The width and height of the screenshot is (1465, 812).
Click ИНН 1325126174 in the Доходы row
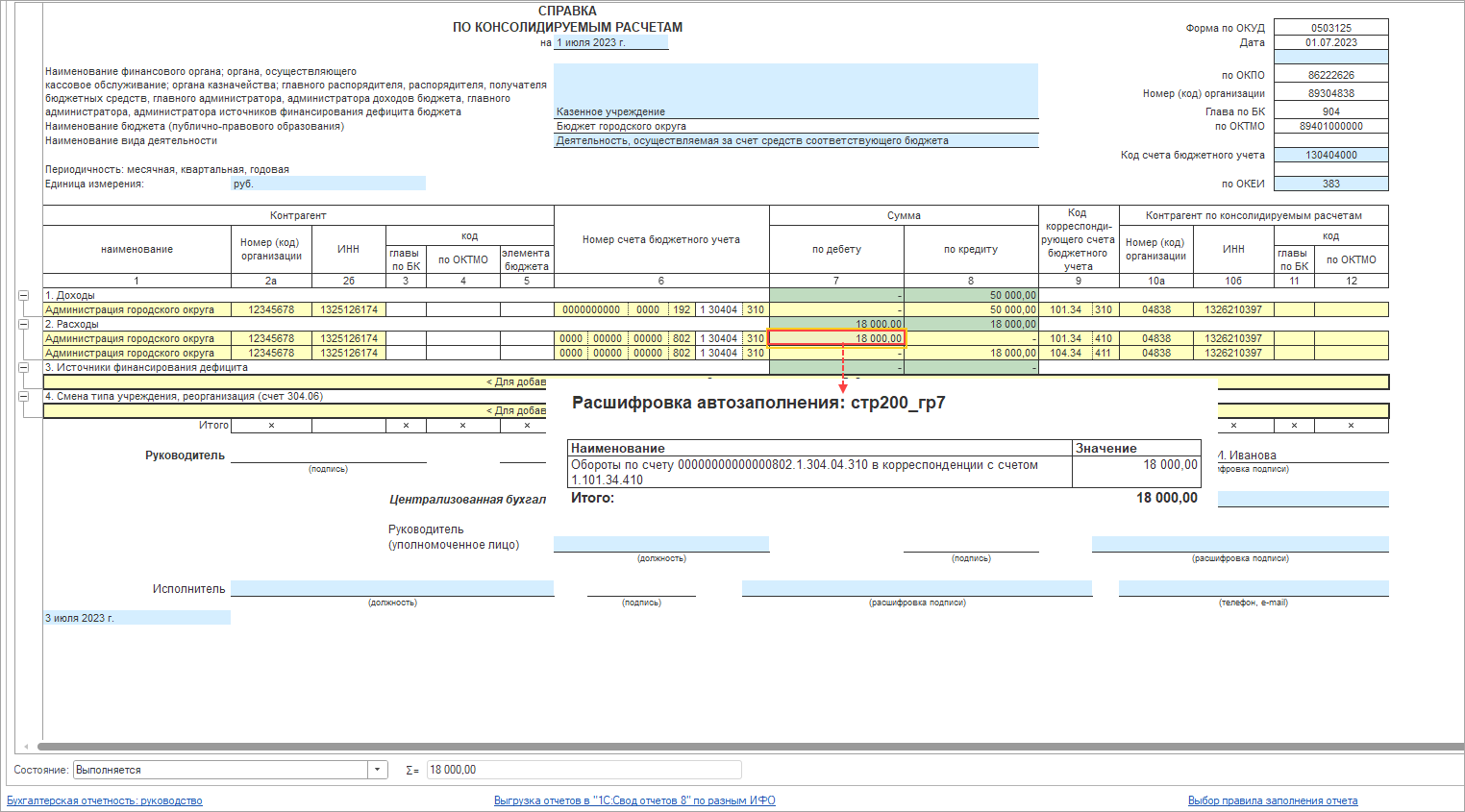point(348,309)
